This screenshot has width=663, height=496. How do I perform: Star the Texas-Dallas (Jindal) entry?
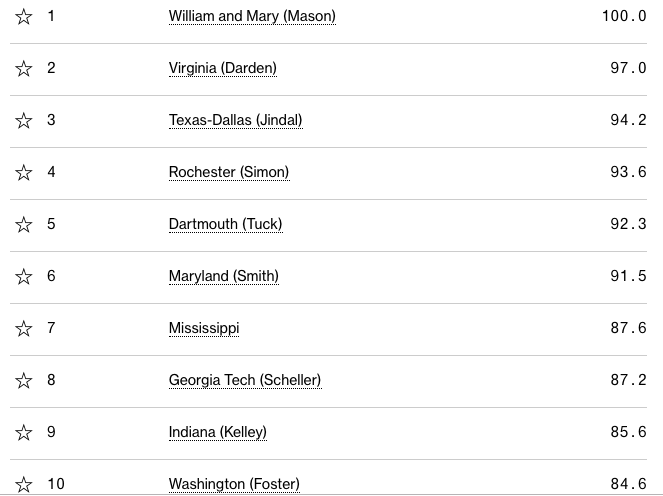click(24, 121)
